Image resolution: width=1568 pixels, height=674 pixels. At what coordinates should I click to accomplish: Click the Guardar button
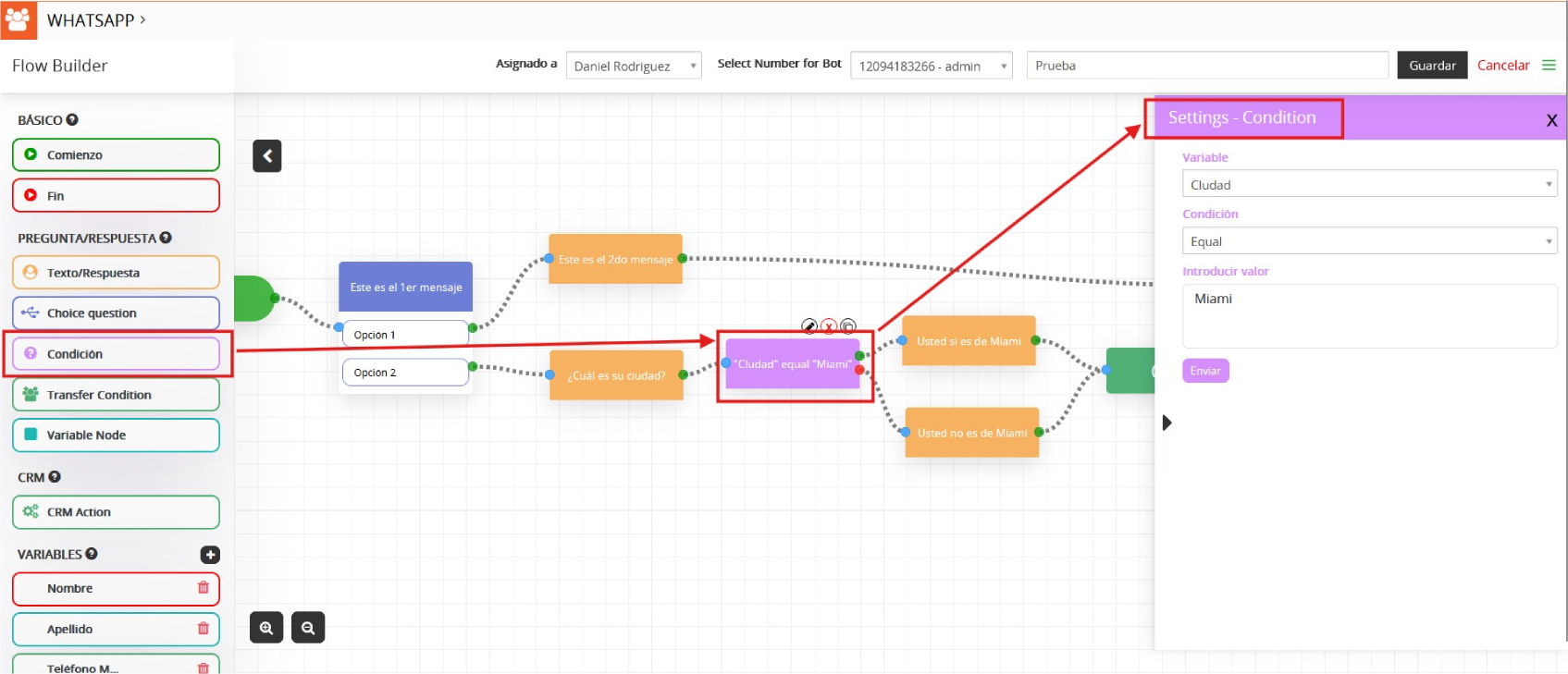1432,66
